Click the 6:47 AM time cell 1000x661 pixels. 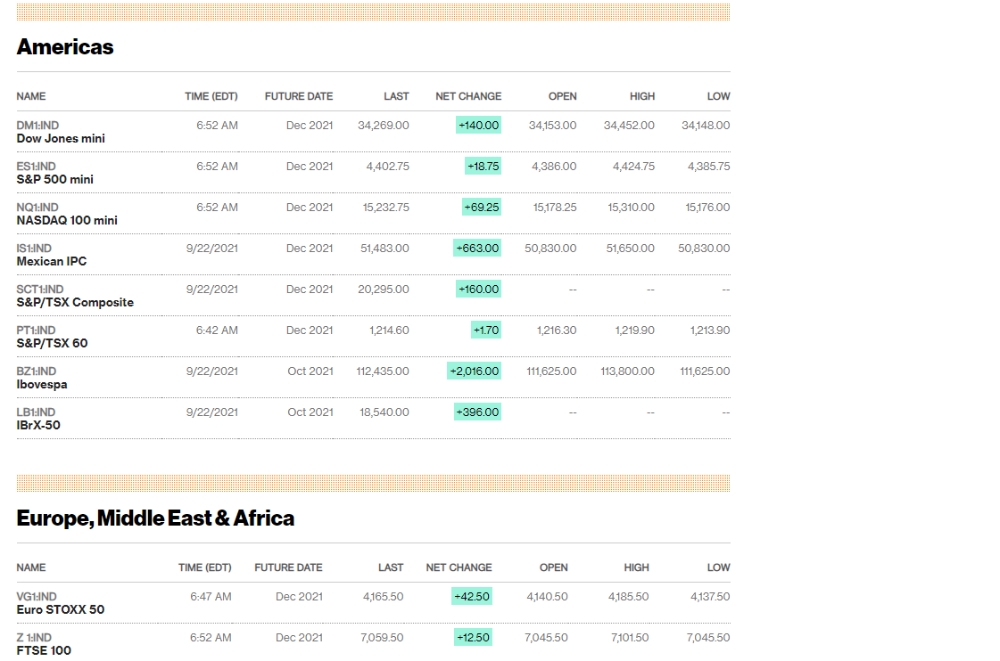coord(210,597)
